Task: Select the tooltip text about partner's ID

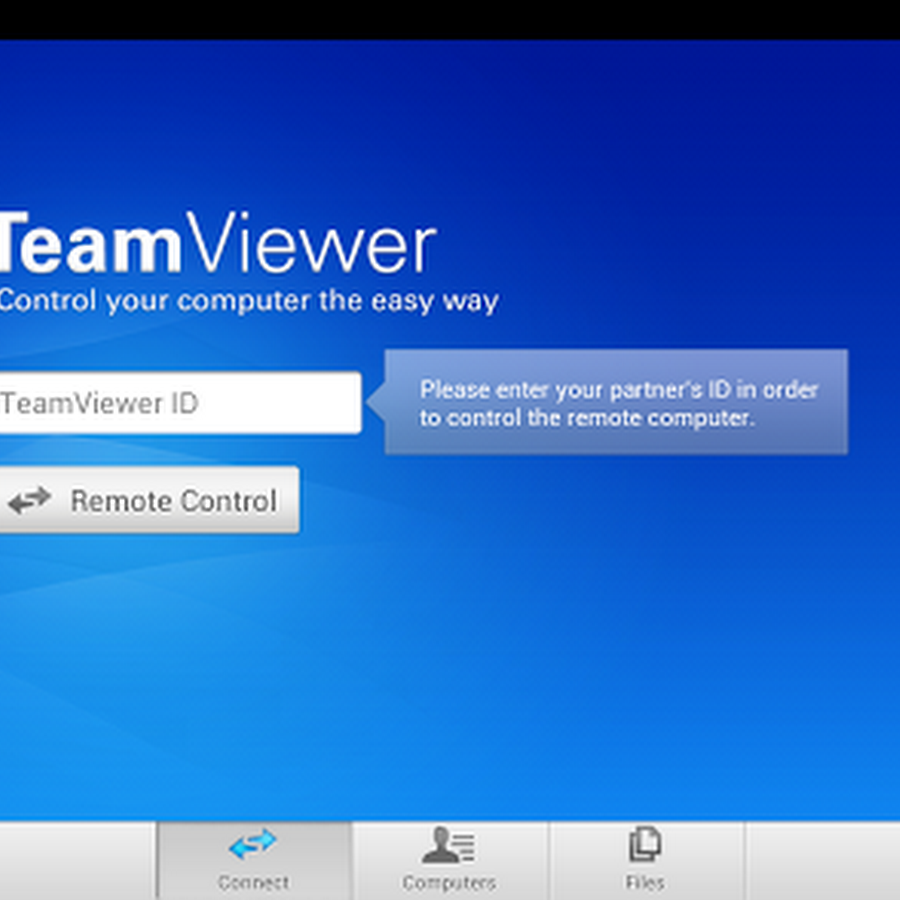Action: [619, 404]
